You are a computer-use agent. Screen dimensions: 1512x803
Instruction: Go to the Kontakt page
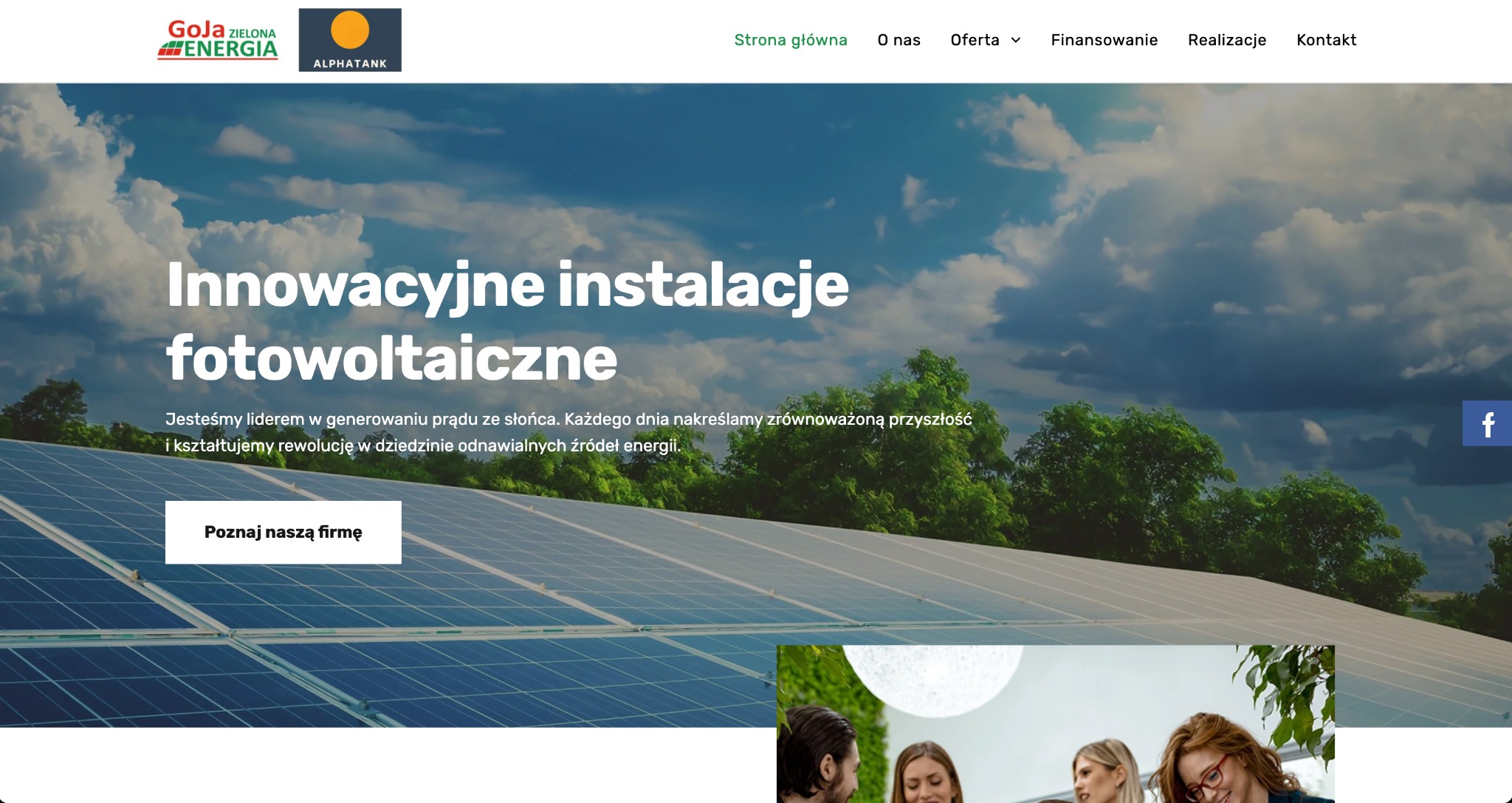pos(1326,40)
